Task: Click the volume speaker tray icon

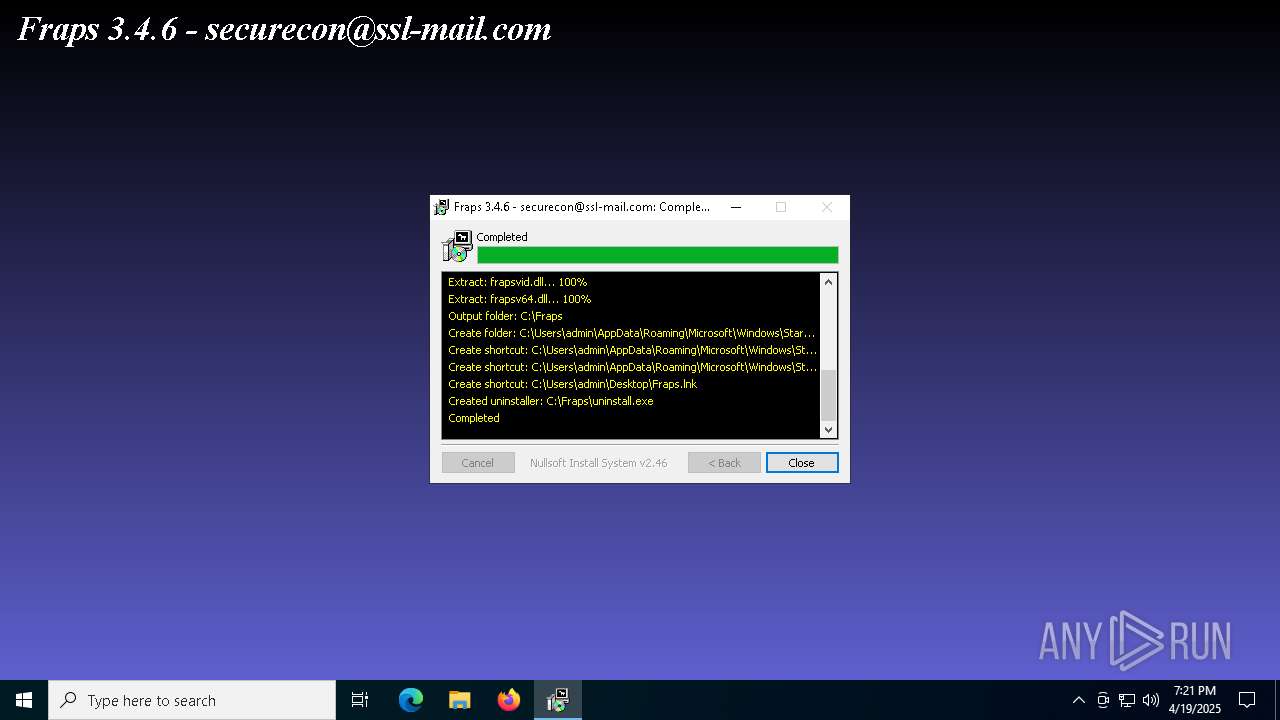Action: point(1151,700)
